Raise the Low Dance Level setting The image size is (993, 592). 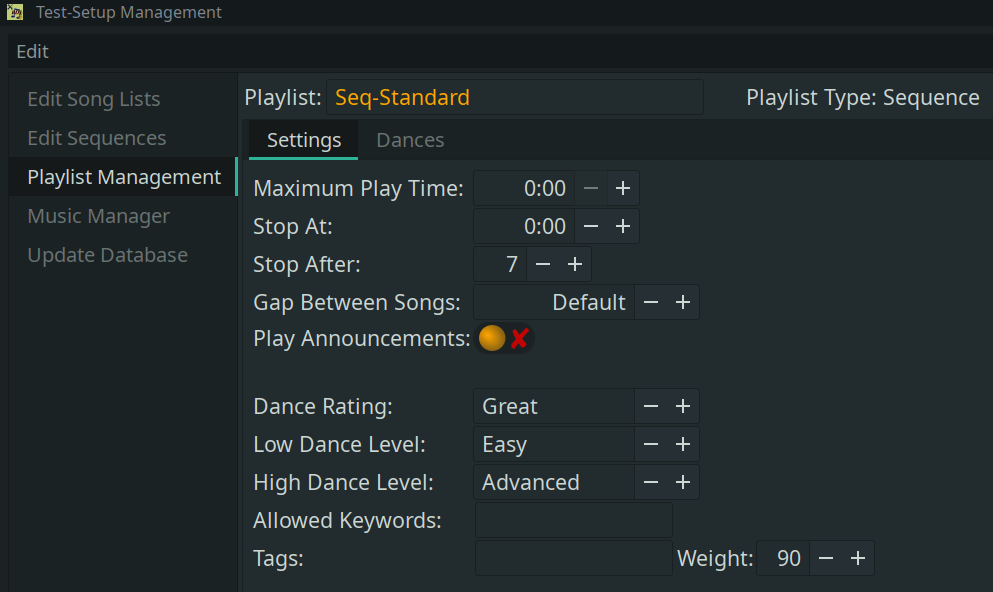[x=683, y=444]
